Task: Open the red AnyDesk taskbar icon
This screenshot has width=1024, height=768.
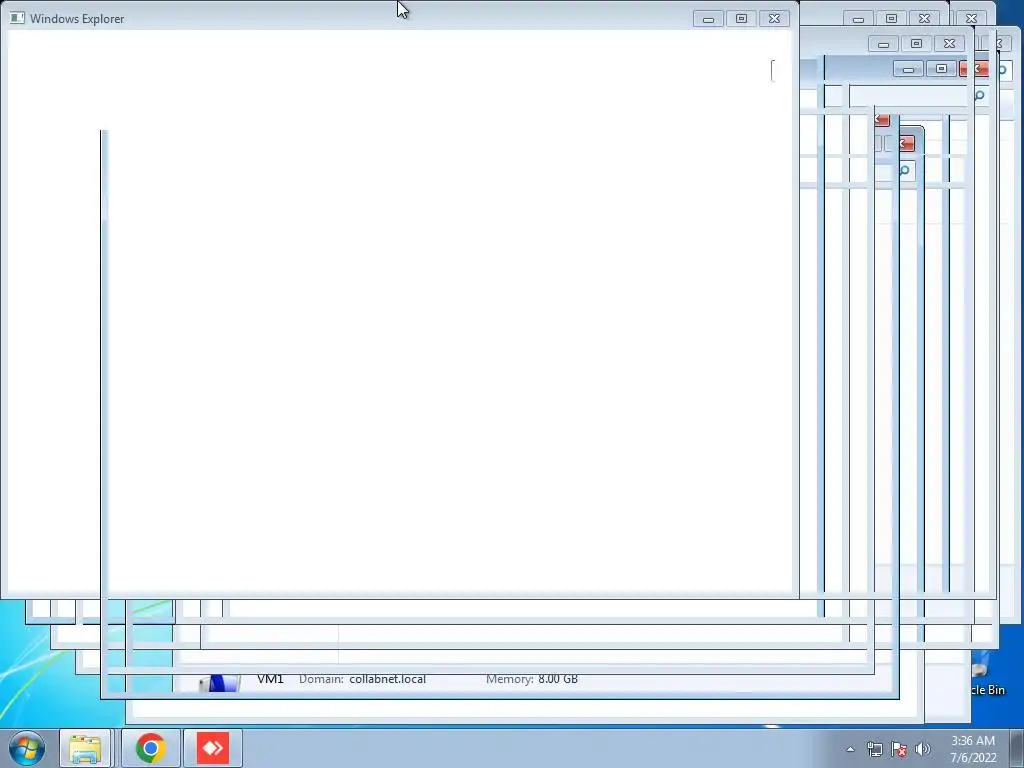Action: [x=213, y=748]
